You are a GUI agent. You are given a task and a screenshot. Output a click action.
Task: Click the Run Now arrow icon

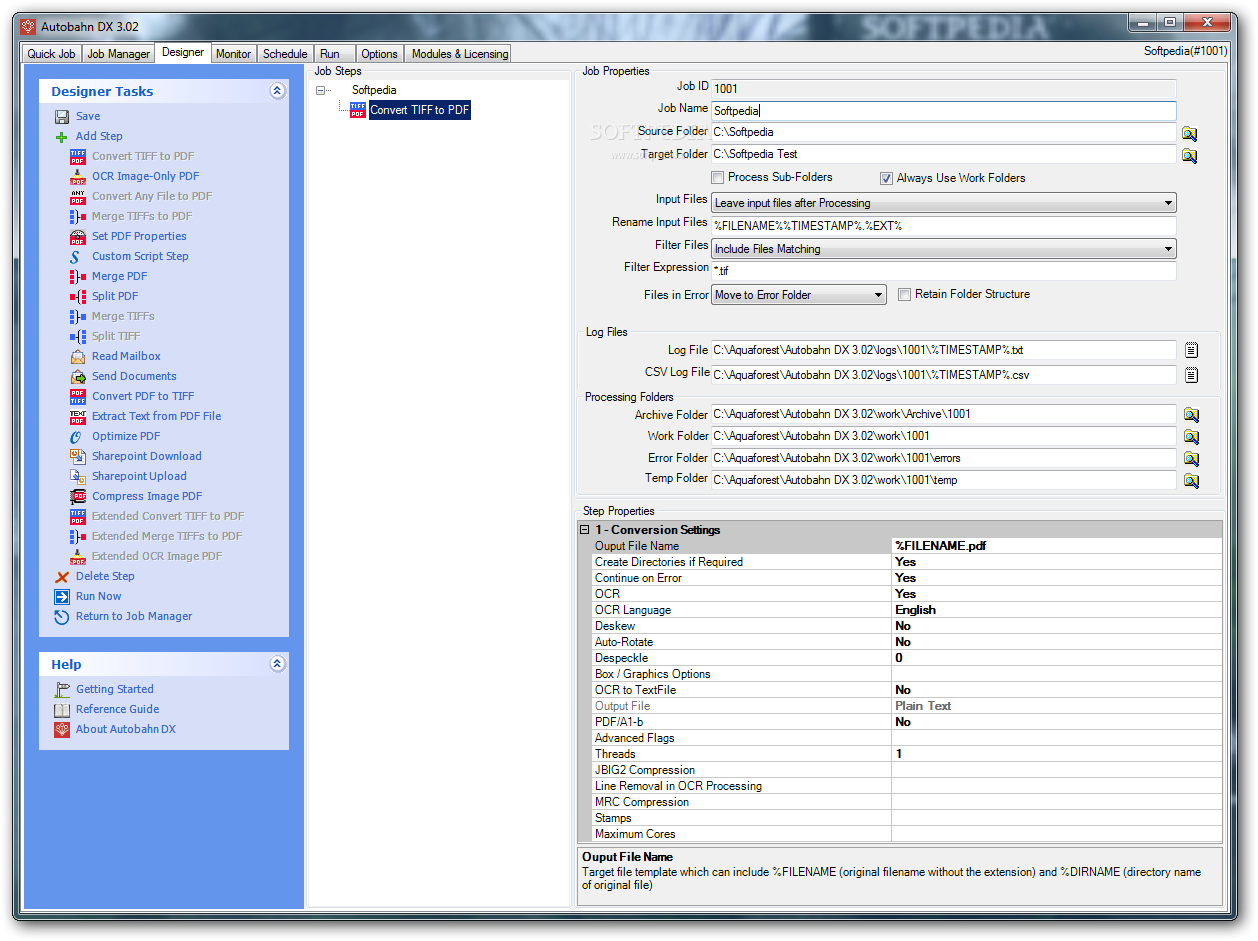tap(62, 597)
